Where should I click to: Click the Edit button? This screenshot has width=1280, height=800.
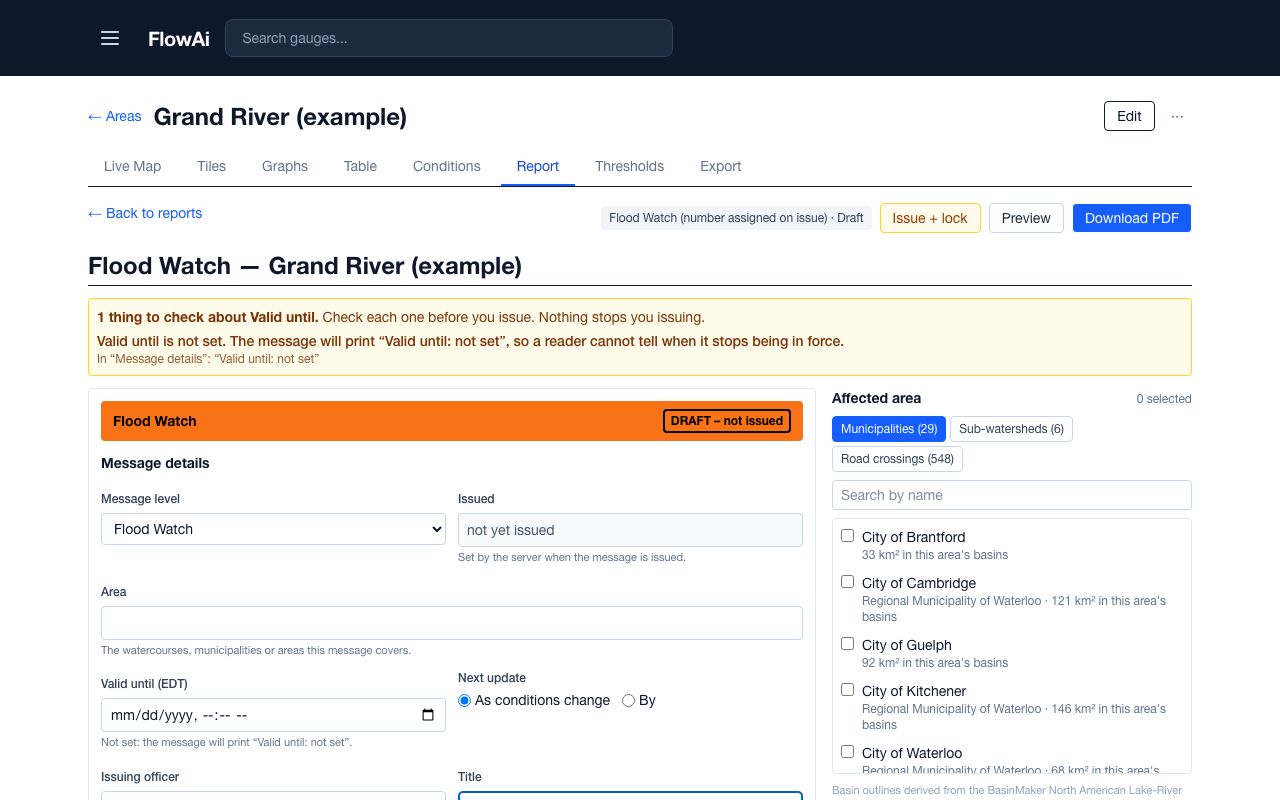click(x=1129, y=116)
